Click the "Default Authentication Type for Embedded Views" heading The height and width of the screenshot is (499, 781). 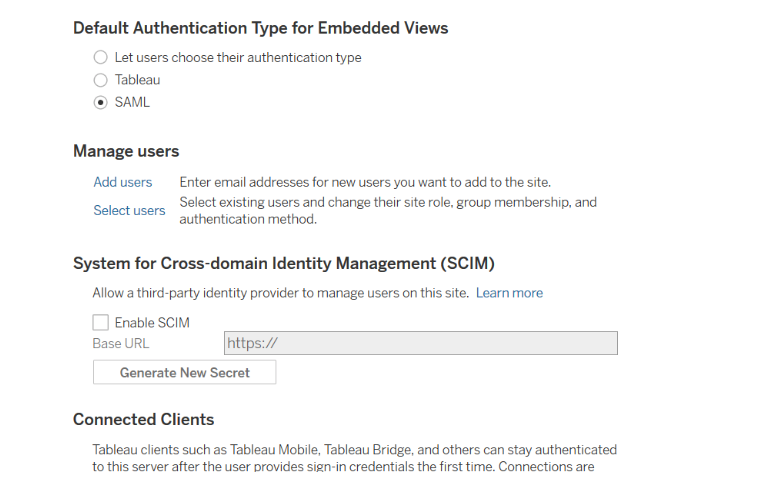260,28
